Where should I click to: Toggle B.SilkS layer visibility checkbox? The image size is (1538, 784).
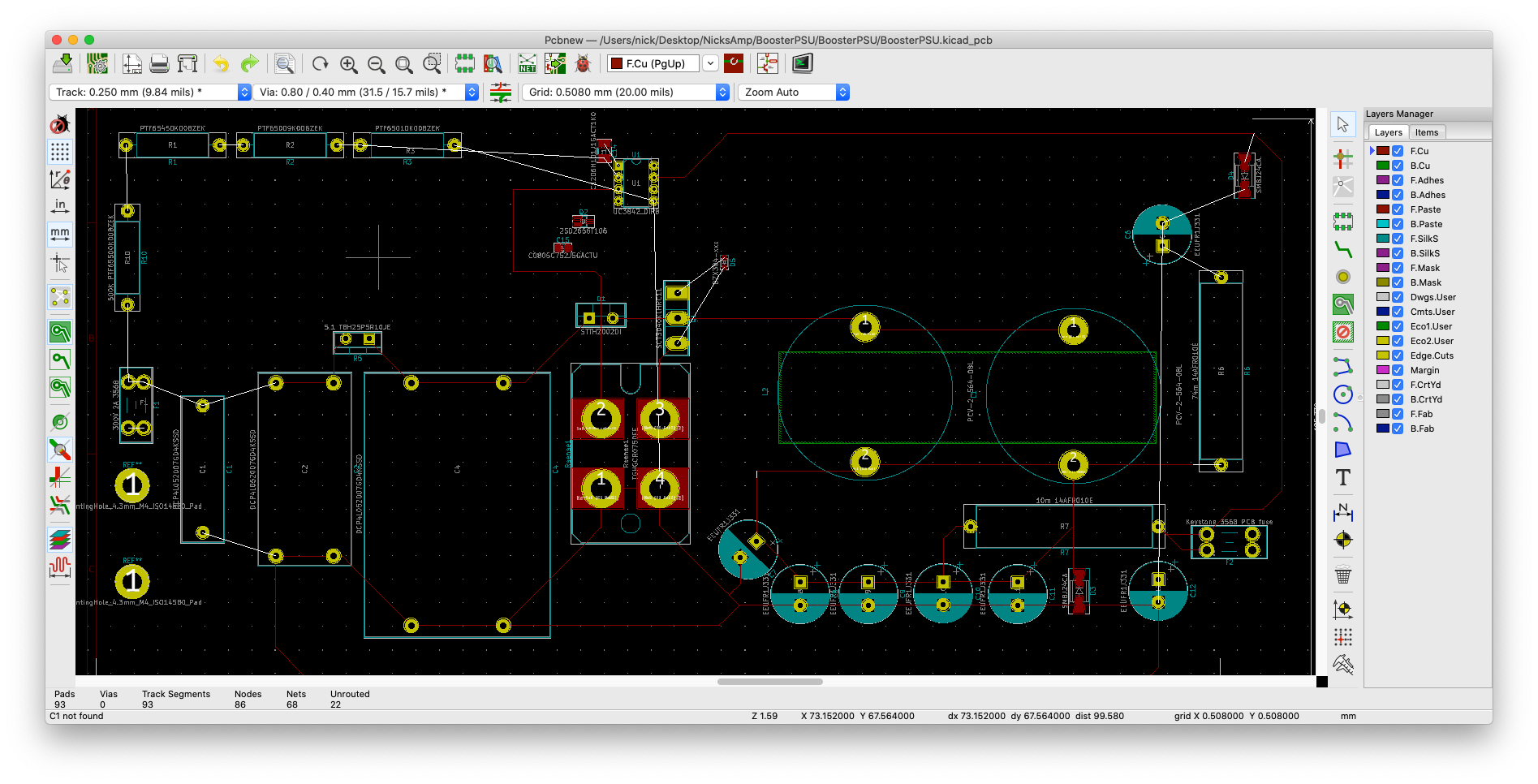(x=1398, y=253)
